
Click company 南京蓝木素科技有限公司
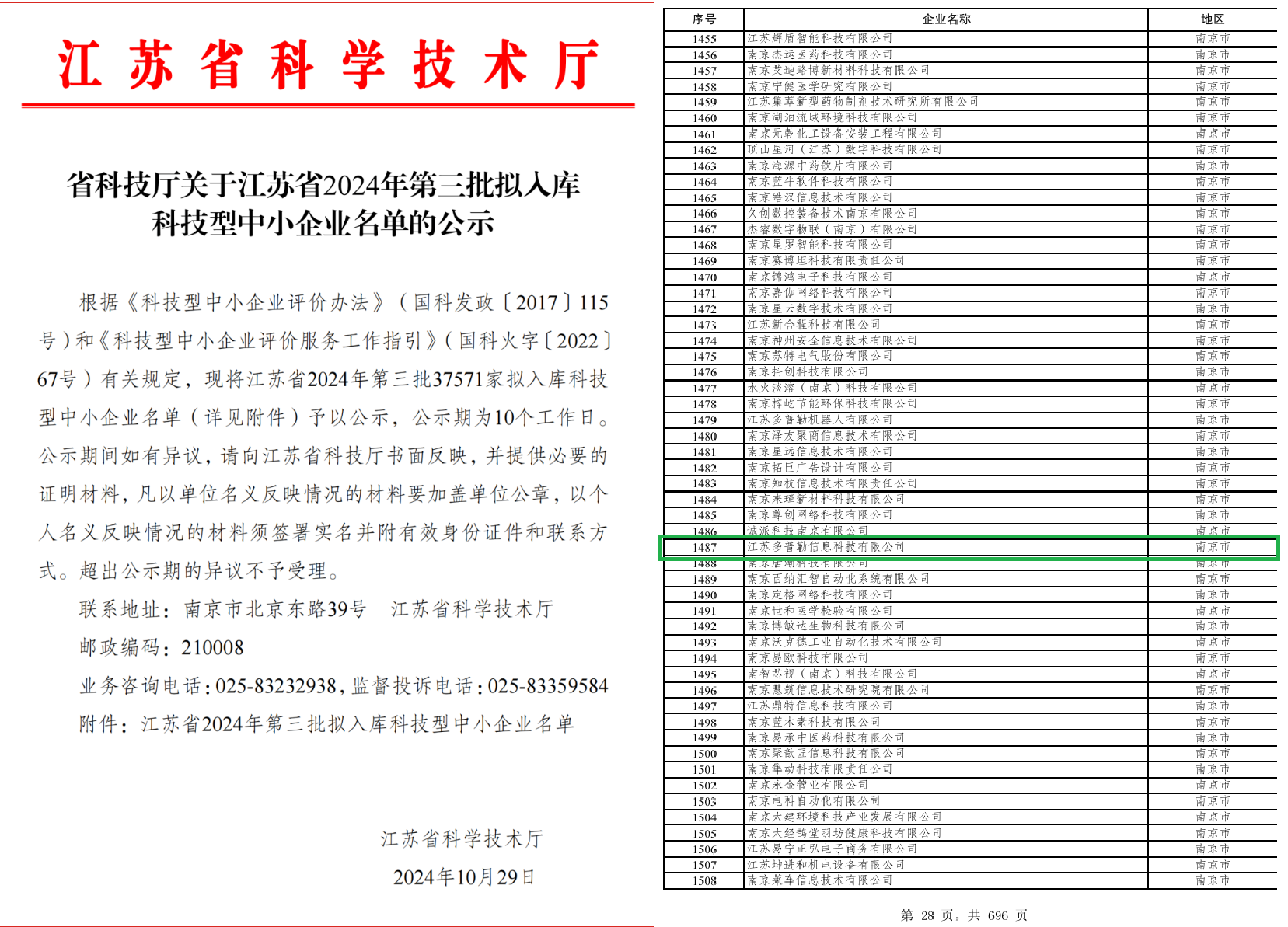tap(814, 722)
